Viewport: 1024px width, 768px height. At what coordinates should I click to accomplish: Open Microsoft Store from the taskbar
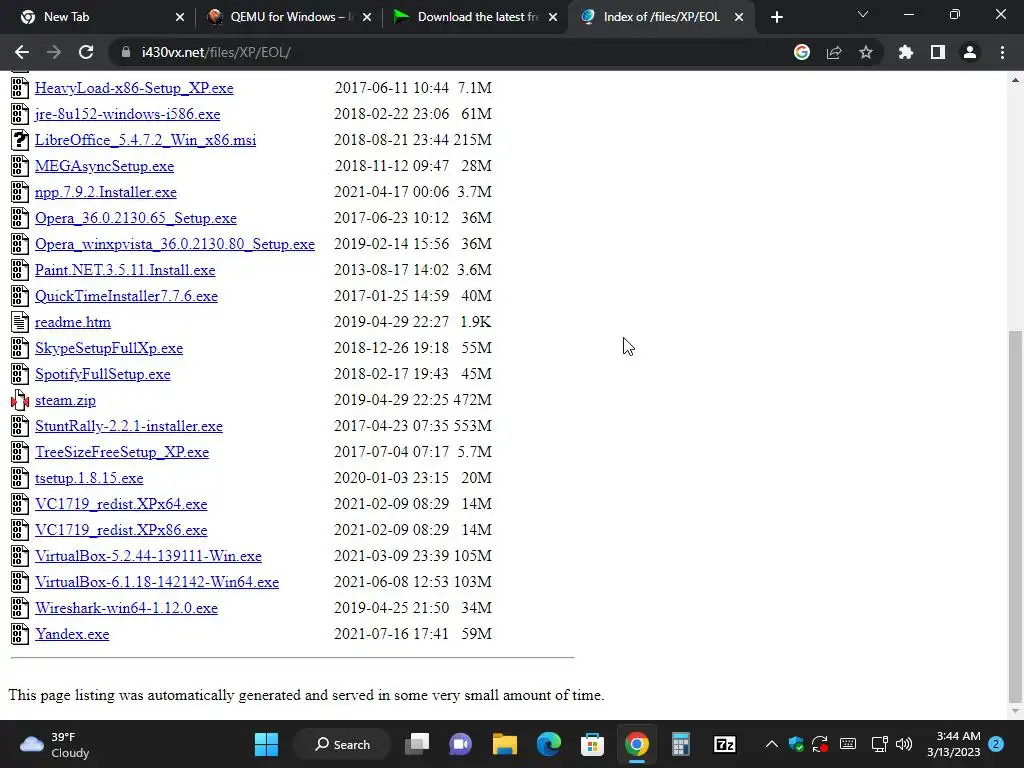(592, 744)
